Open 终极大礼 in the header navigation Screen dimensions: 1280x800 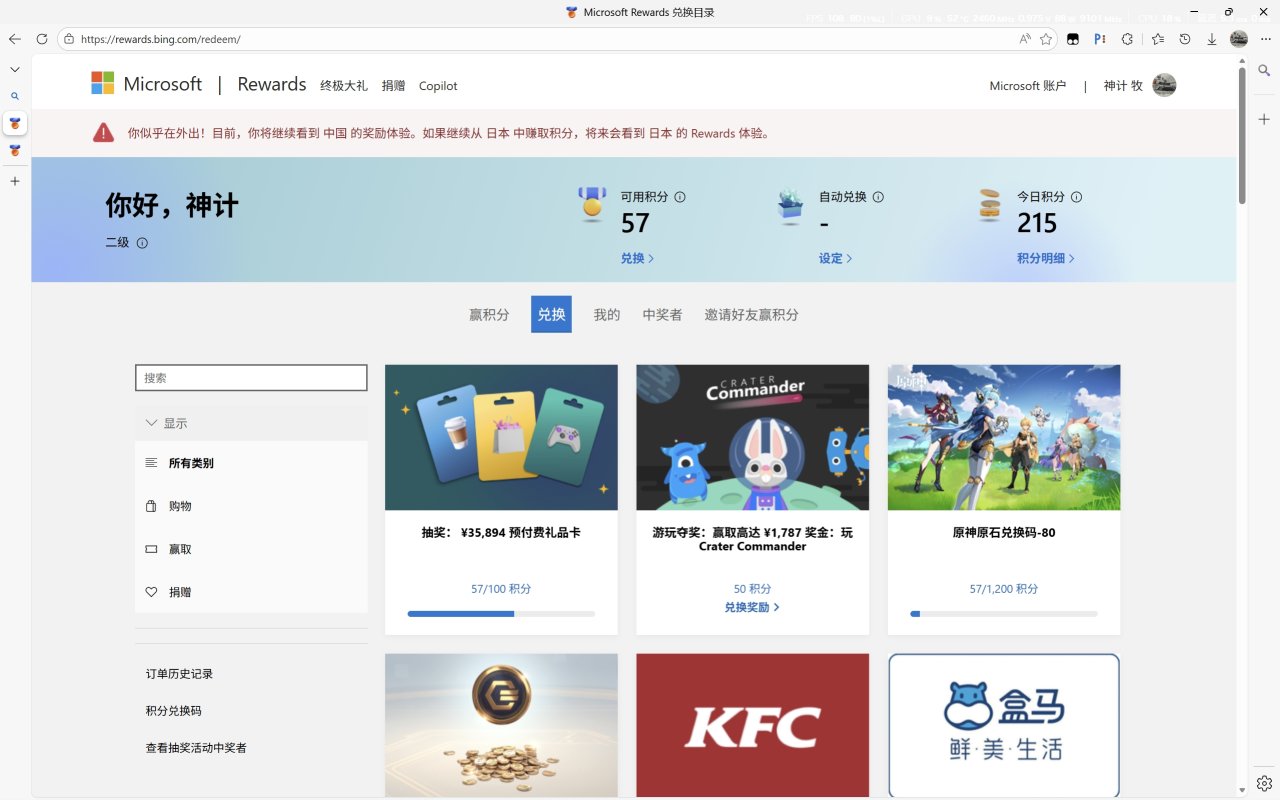click(344, 86)
